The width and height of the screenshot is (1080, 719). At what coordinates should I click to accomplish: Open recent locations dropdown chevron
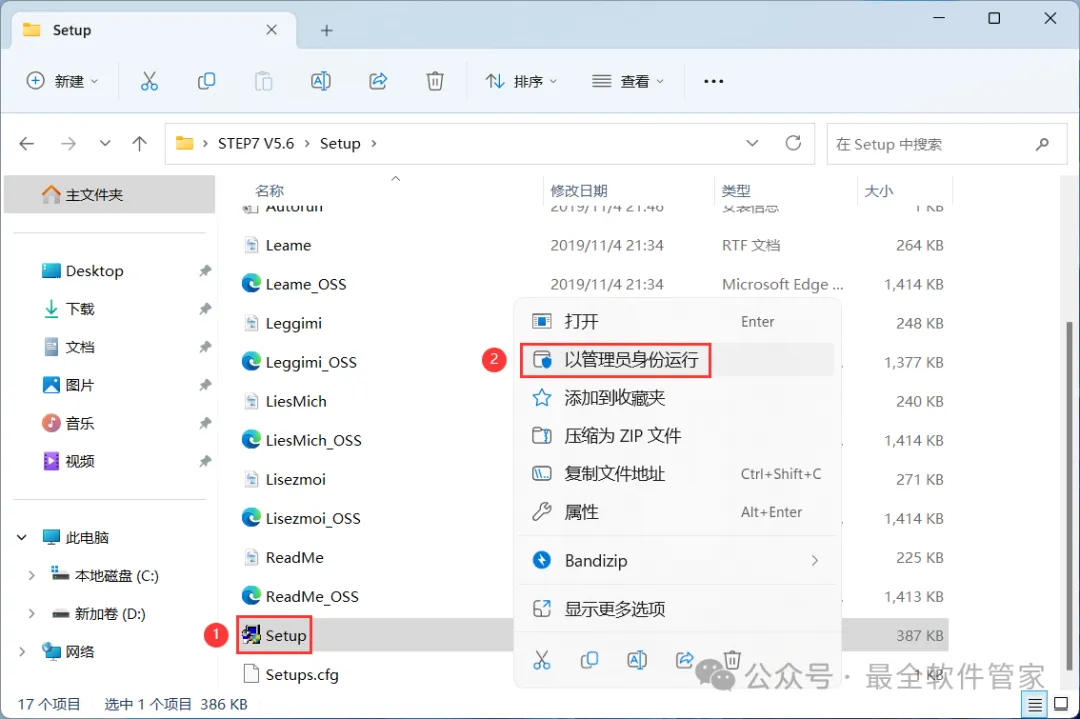click(105, 143)
